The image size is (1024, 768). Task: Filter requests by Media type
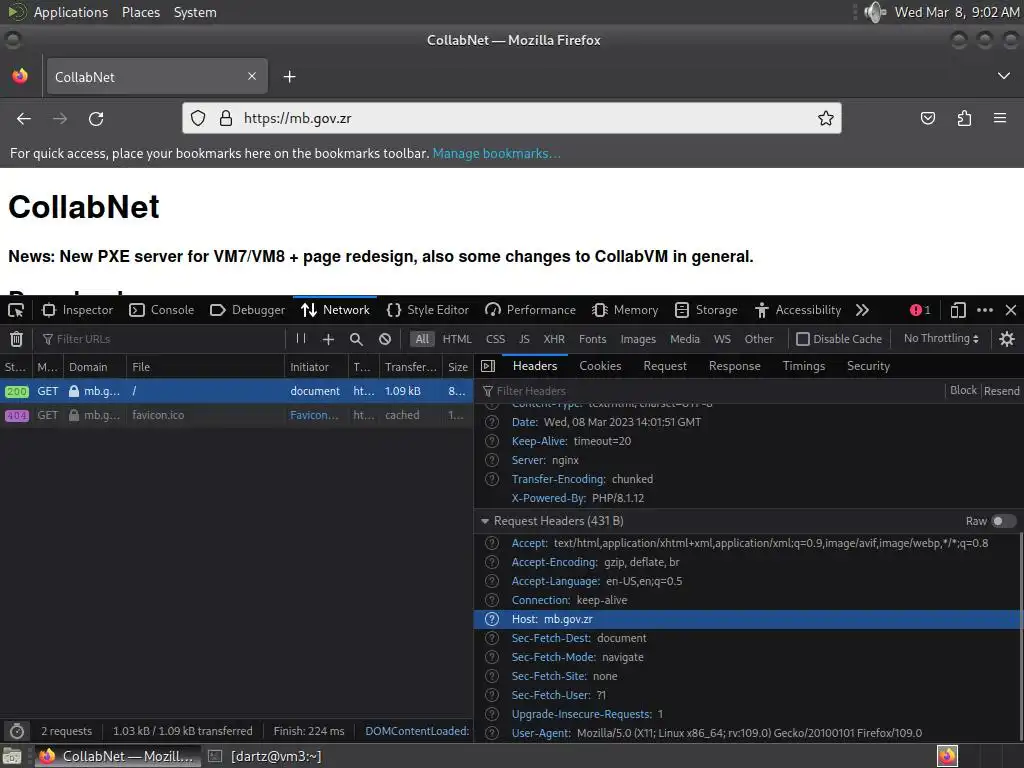(684, 339)
